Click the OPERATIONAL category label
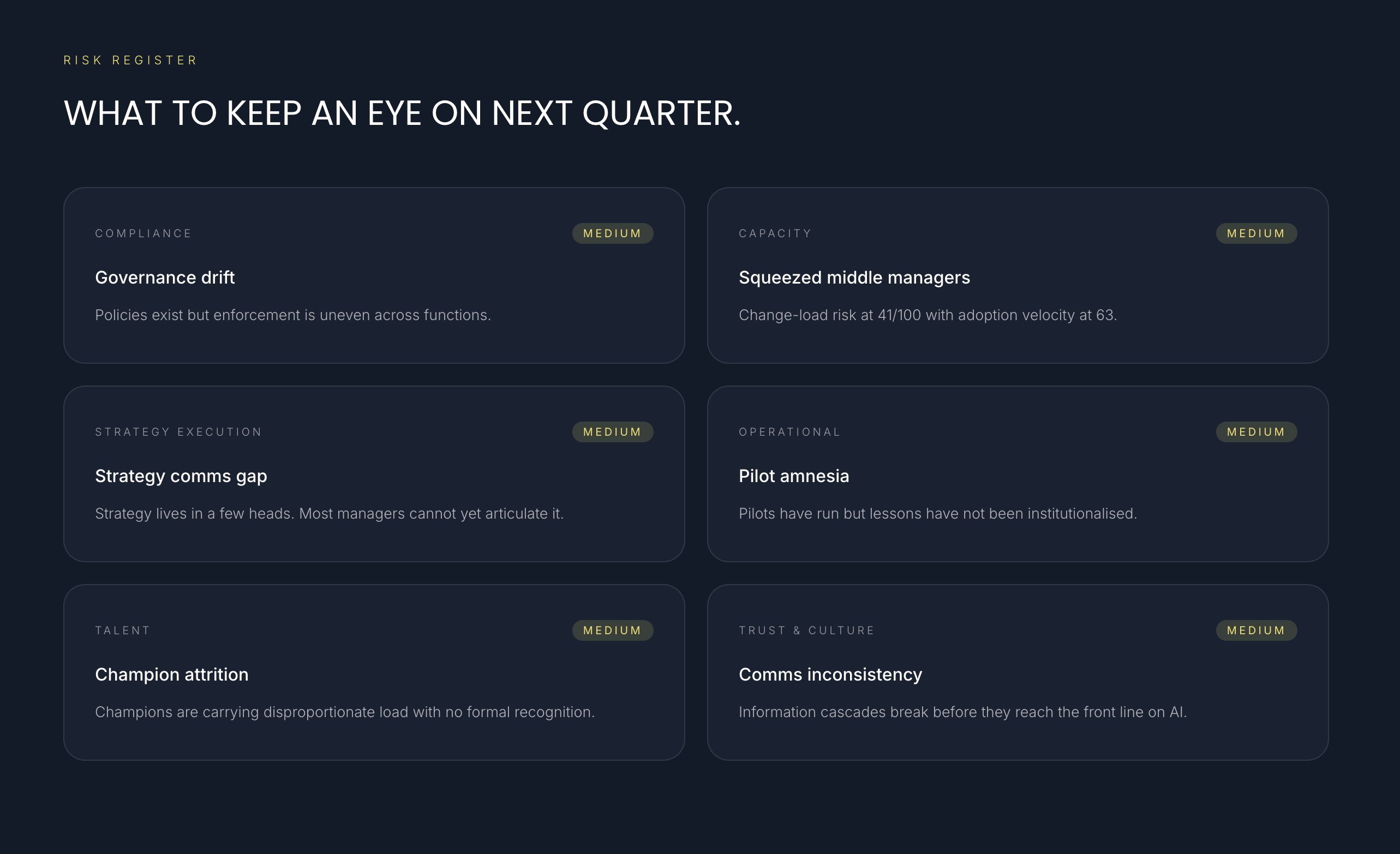The width and height of the screenshot is (1400, 854). (x=789, y=432)
